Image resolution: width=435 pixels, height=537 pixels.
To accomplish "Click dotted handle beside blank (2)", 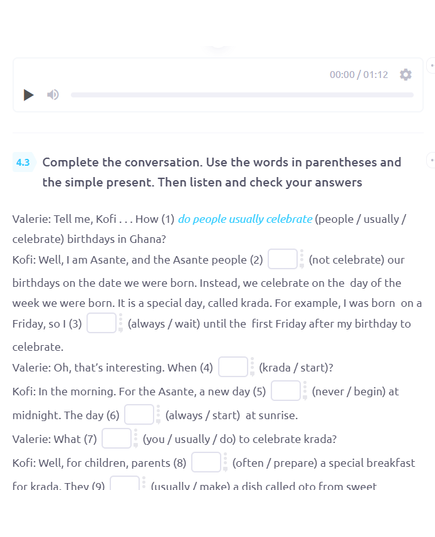I will pyautogui.click(x=302, y=259).
